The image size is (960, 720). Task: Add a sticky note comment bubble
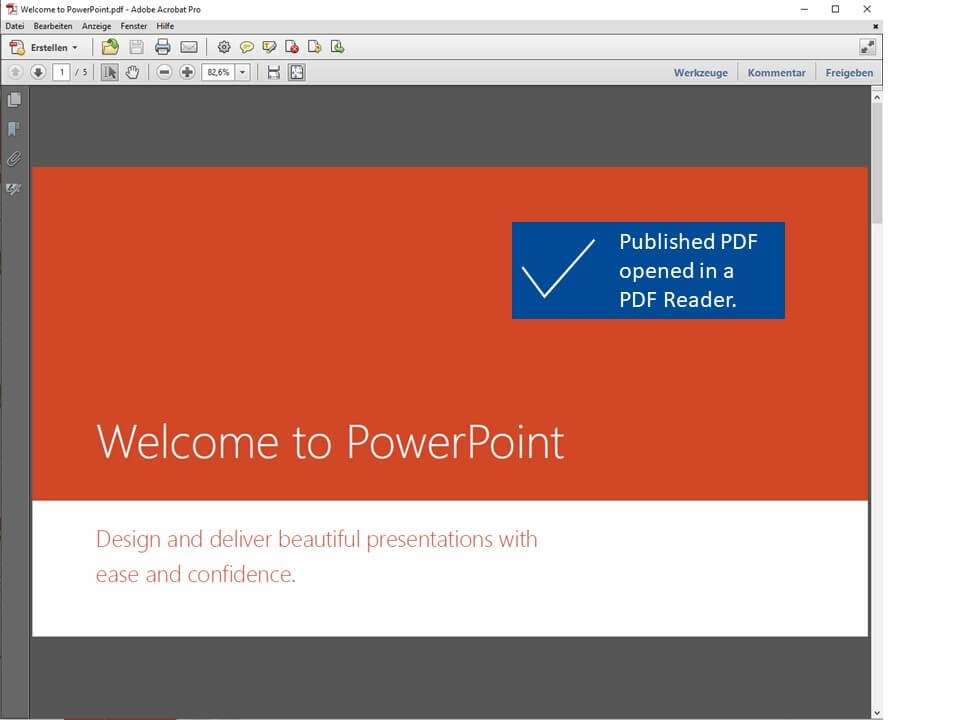click(247, 47)
